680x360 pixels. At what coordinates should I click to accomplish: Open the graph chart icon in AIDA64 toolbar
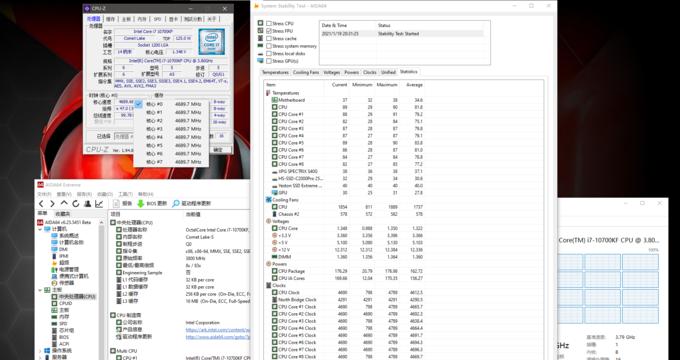(99, 204)
